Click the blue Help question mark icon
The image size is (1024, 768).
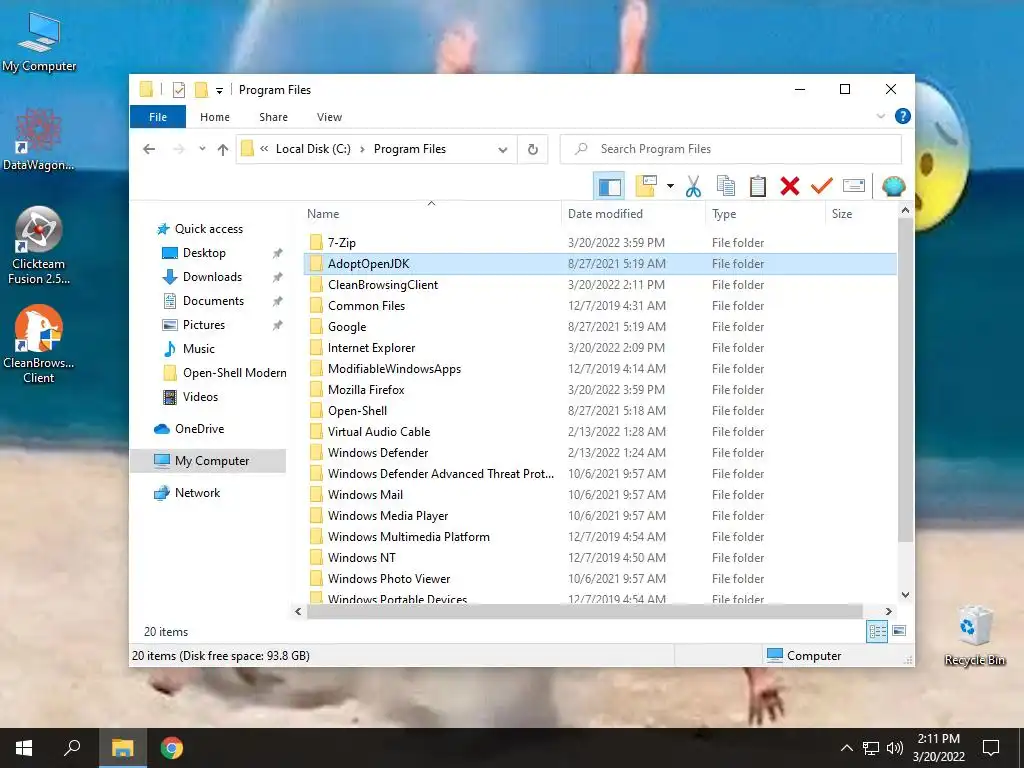click(903, 116)
